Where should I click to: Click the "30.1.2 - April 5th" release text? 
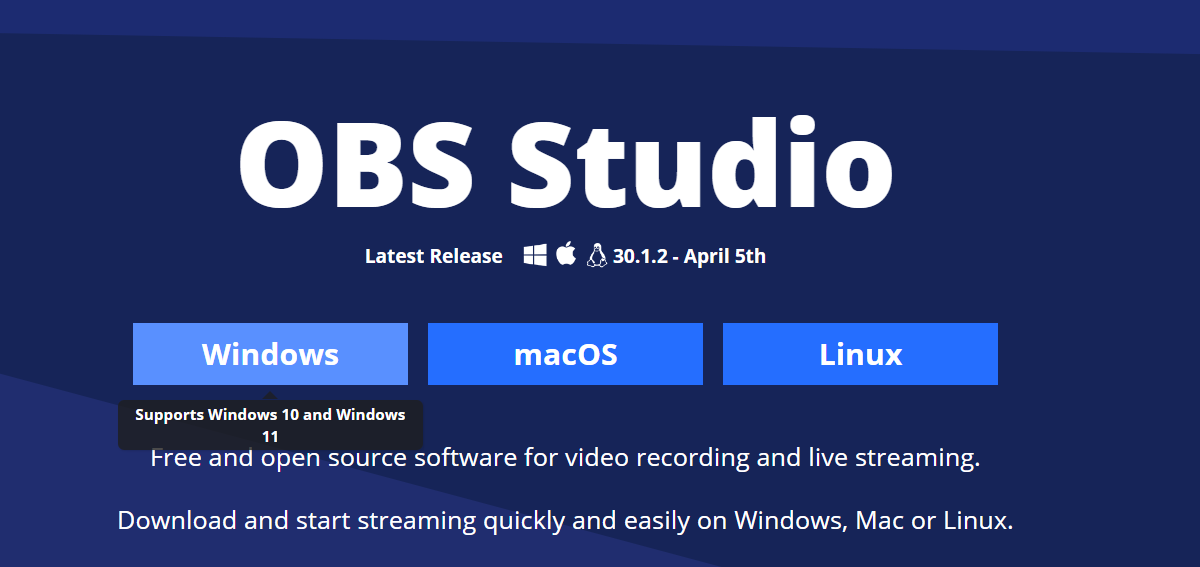689,256
